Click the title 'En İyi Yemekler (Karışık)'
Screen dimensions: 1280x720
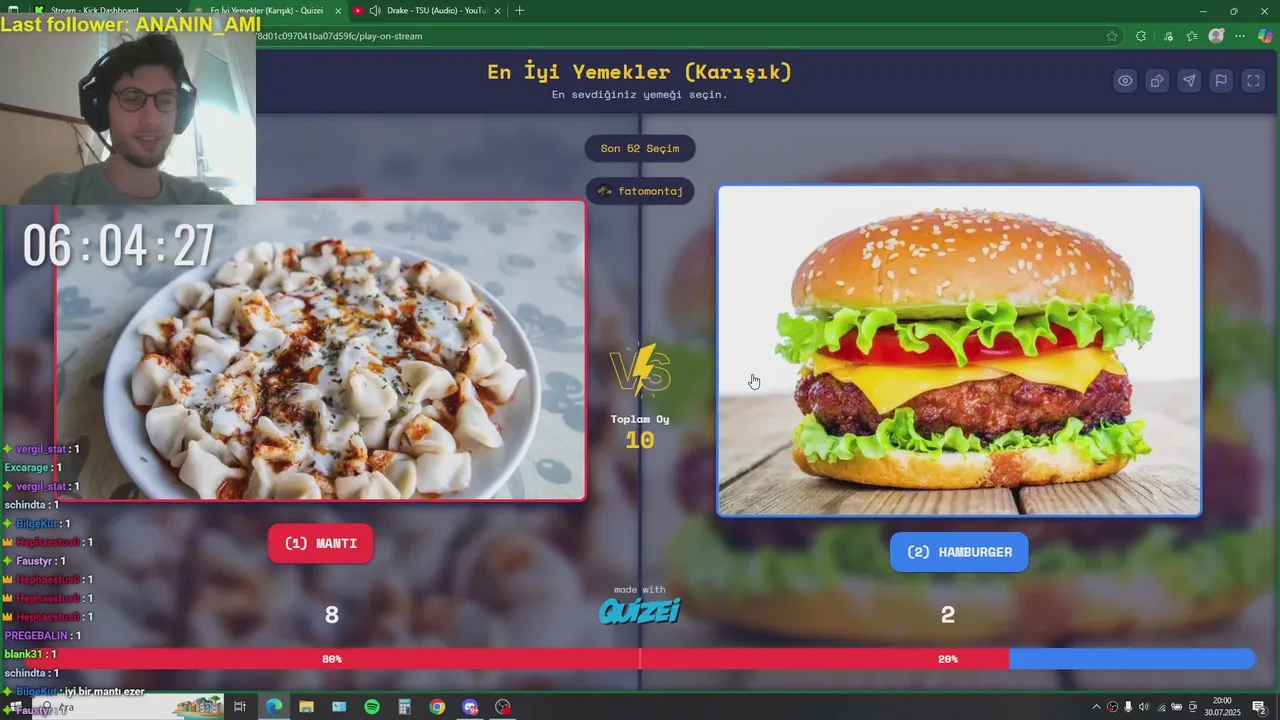(640, 72)
